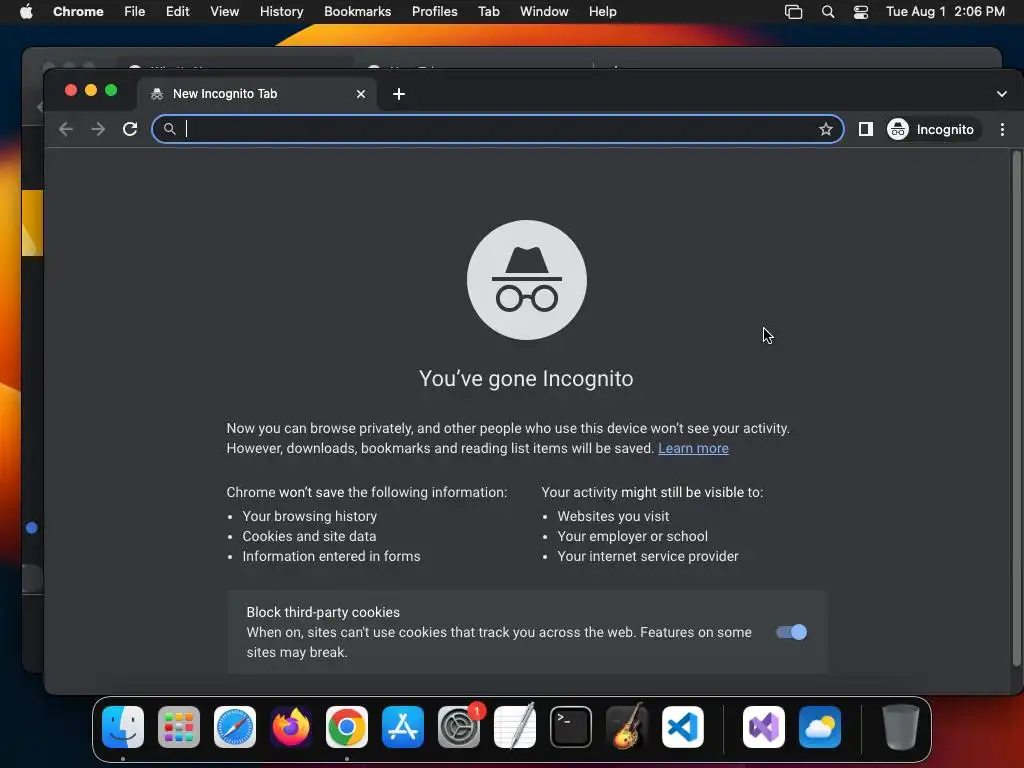1024x768 pixels.
Task: Open the Apple menu
Action: (26, 12)
